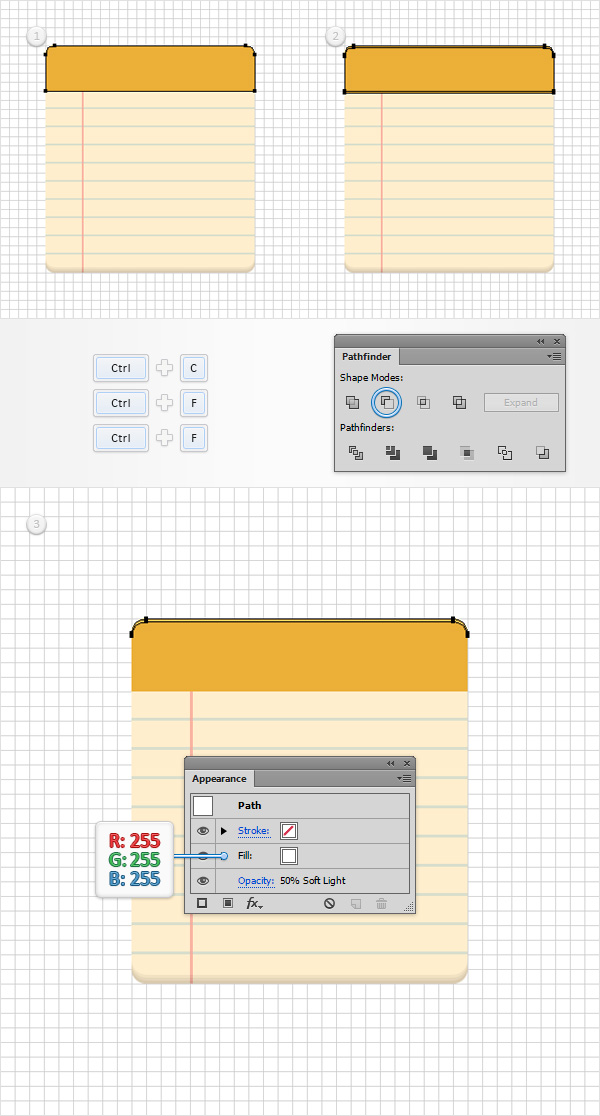Click the Merge pathfinder icon
This screenshot has height=1116, width=600.
pos(429,452)
